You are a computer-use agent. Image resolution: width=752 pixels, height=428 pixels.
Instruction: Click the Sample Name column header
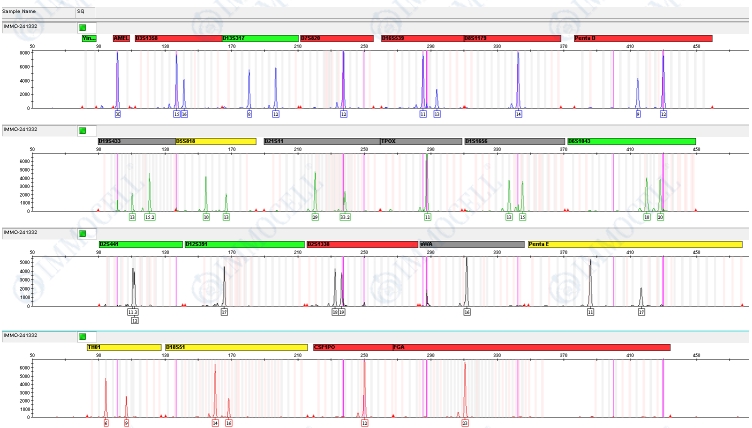(x=19, y=11)
